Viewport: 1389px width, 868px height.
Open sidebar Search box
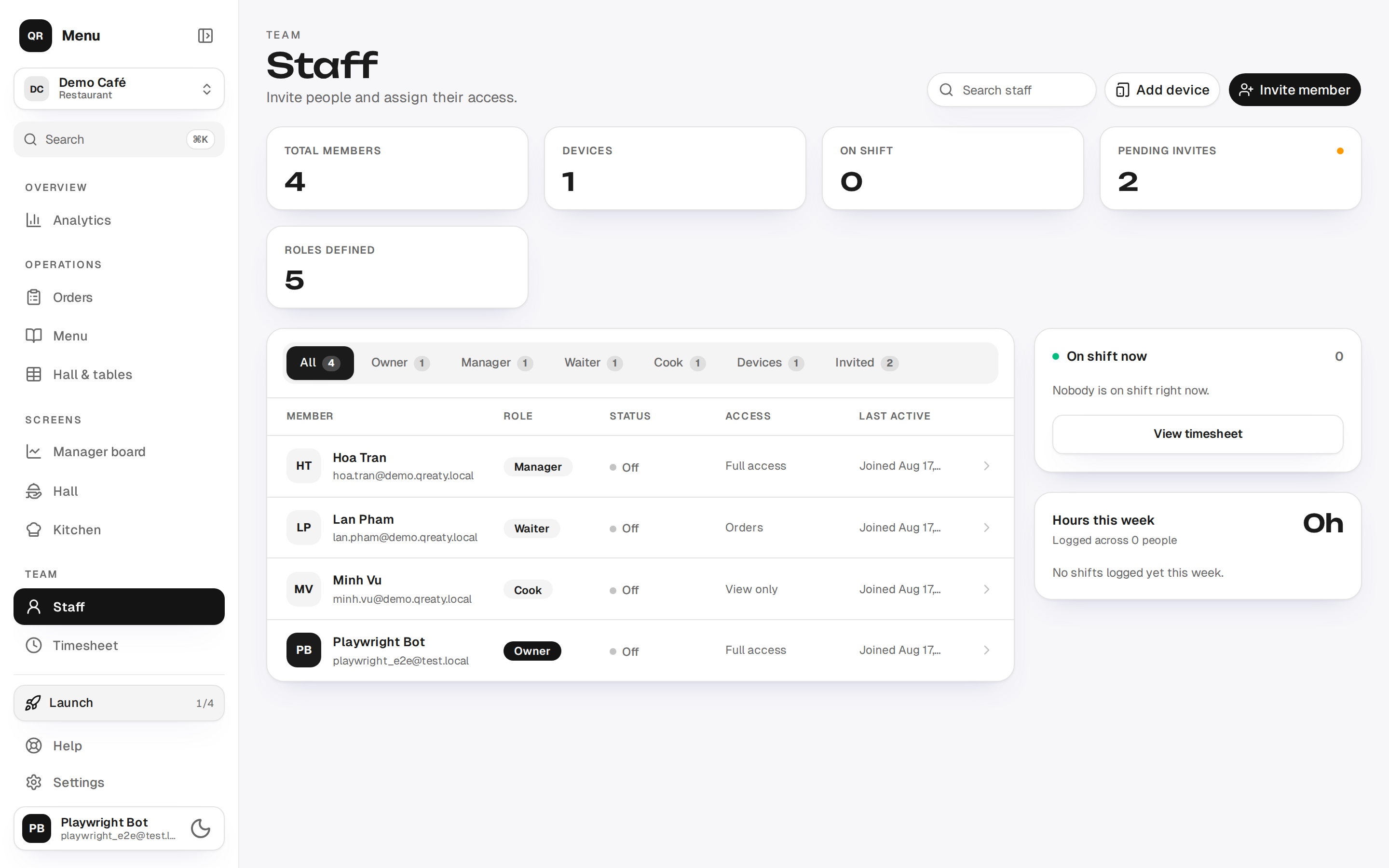(119, 139)
